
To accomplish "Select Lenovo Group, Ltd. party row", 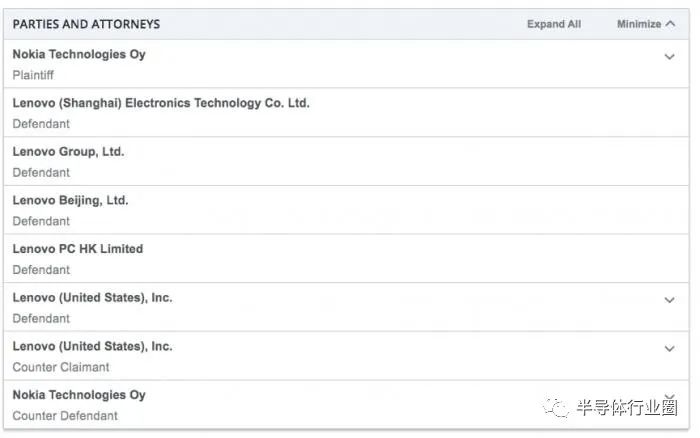I will pyautogui.click(x=346, y=161).
